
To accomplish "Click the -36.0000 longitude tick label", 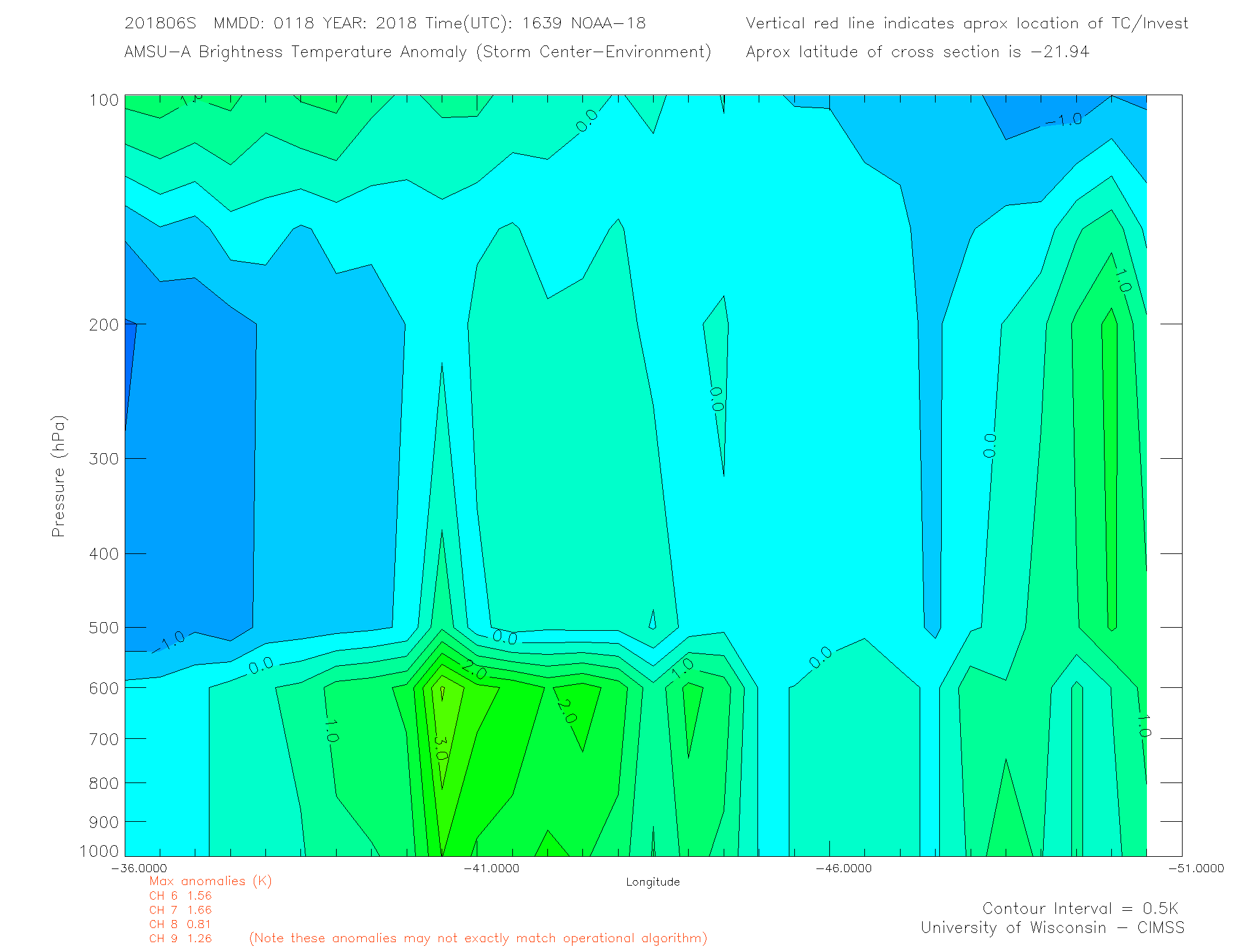I will [139, 868].
